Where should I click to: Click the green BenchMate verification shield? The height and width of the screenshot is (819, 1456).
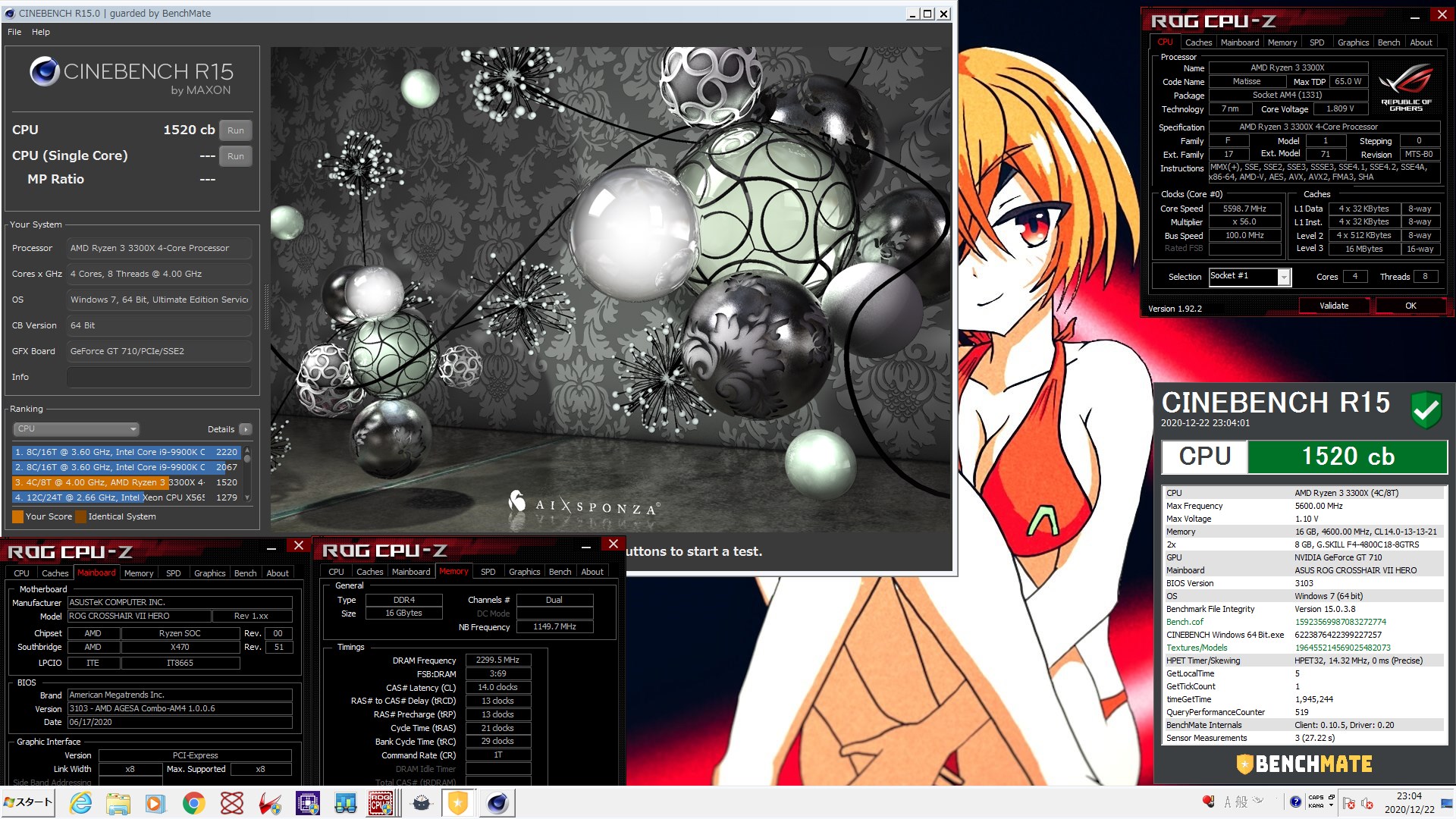pos(1426,409)
